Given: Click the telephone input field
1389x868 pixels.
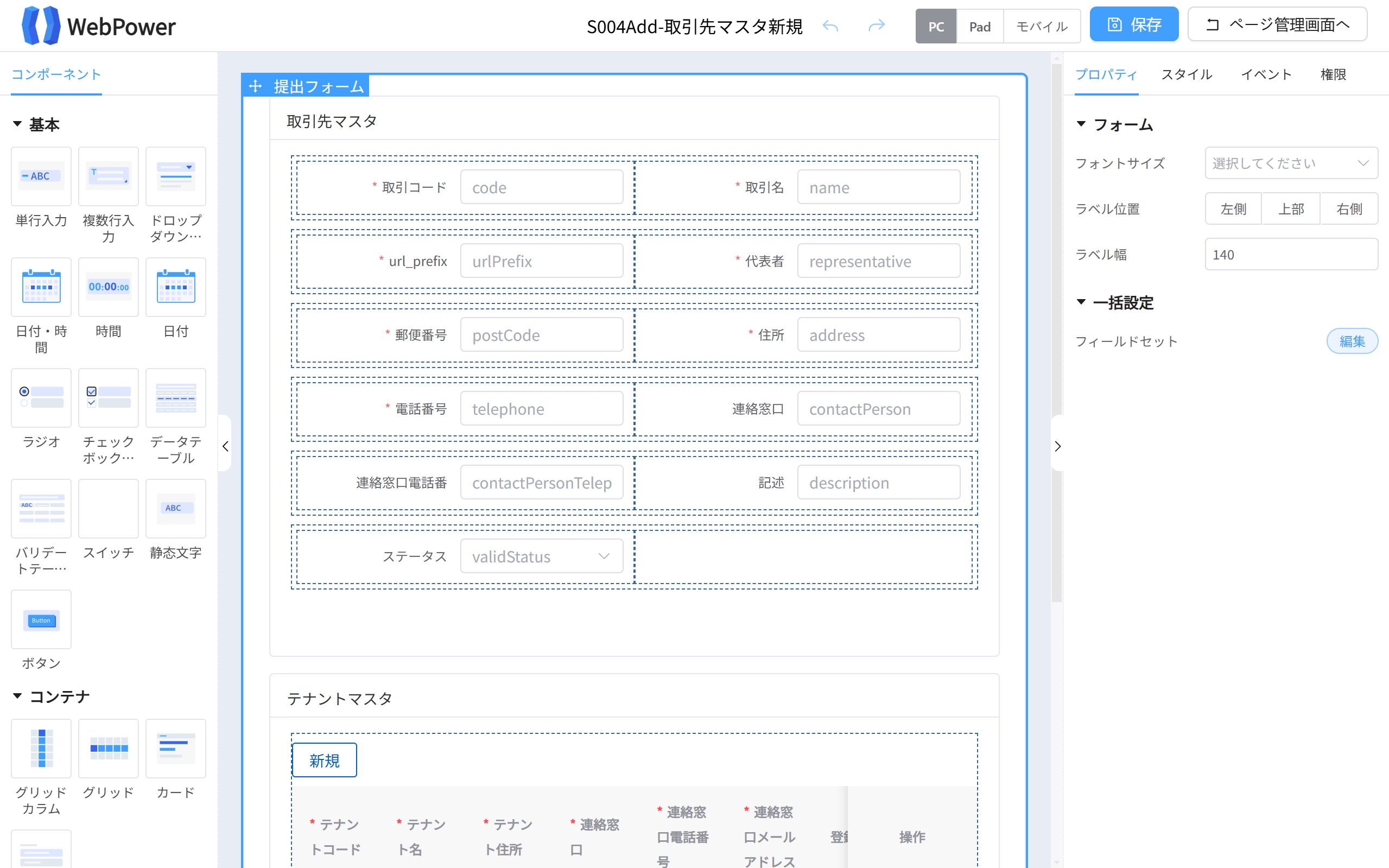Looking at the screenshot, I should point(541,409).
